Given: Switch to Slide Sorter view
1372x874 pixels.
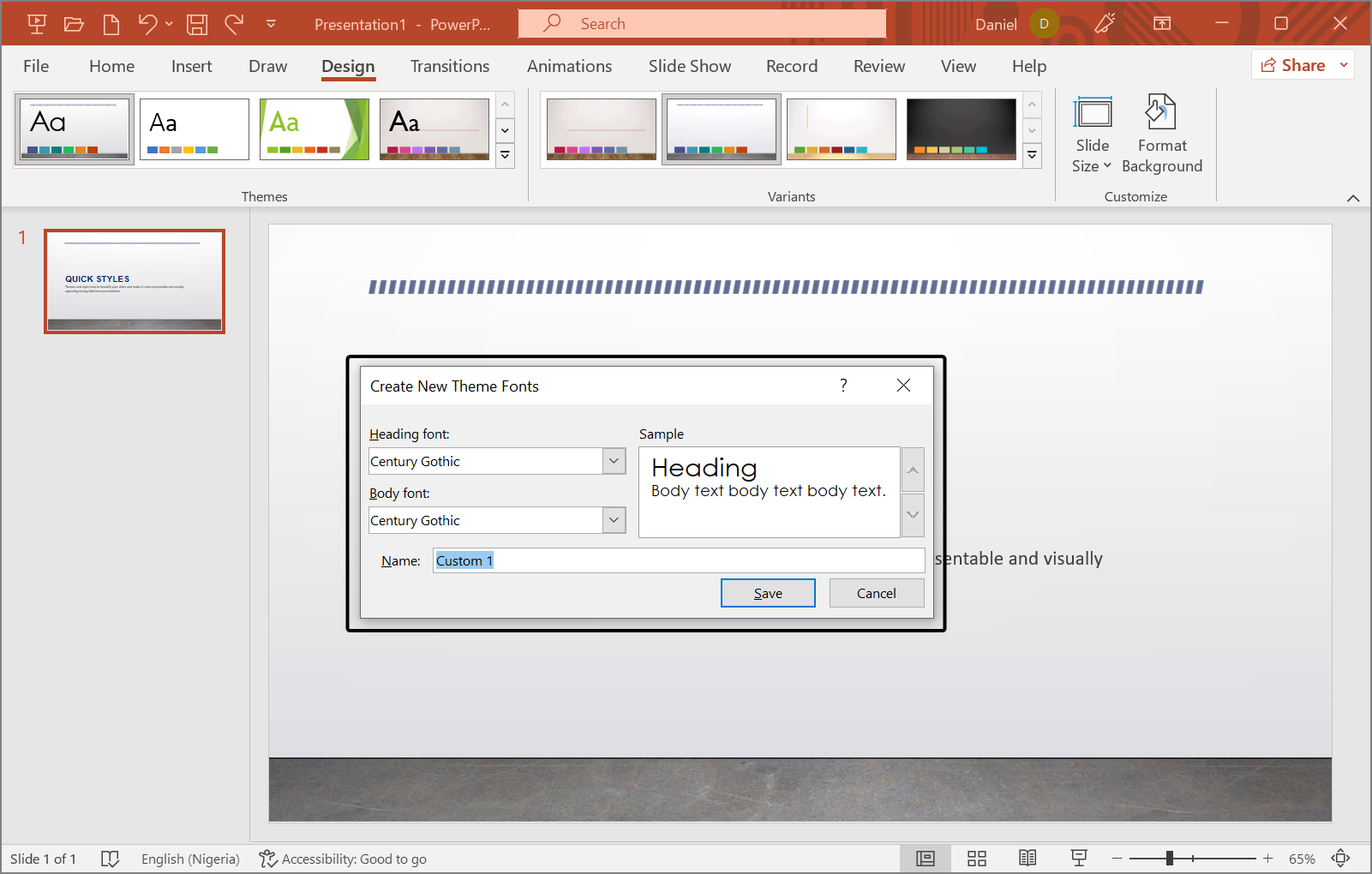Looking at the screenshot, I should (x=976, y=859).
